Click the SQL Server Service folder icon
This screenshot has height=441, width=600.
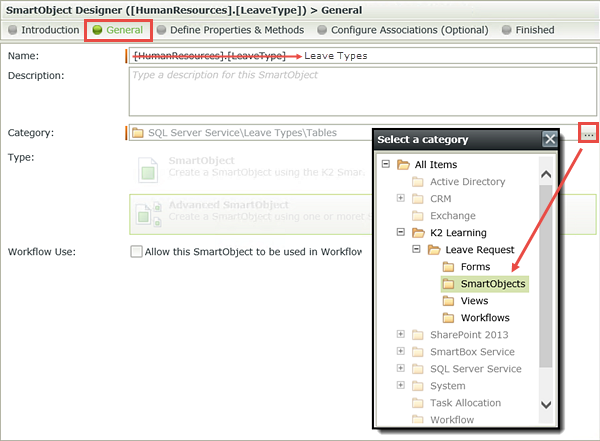click(417, 369)
